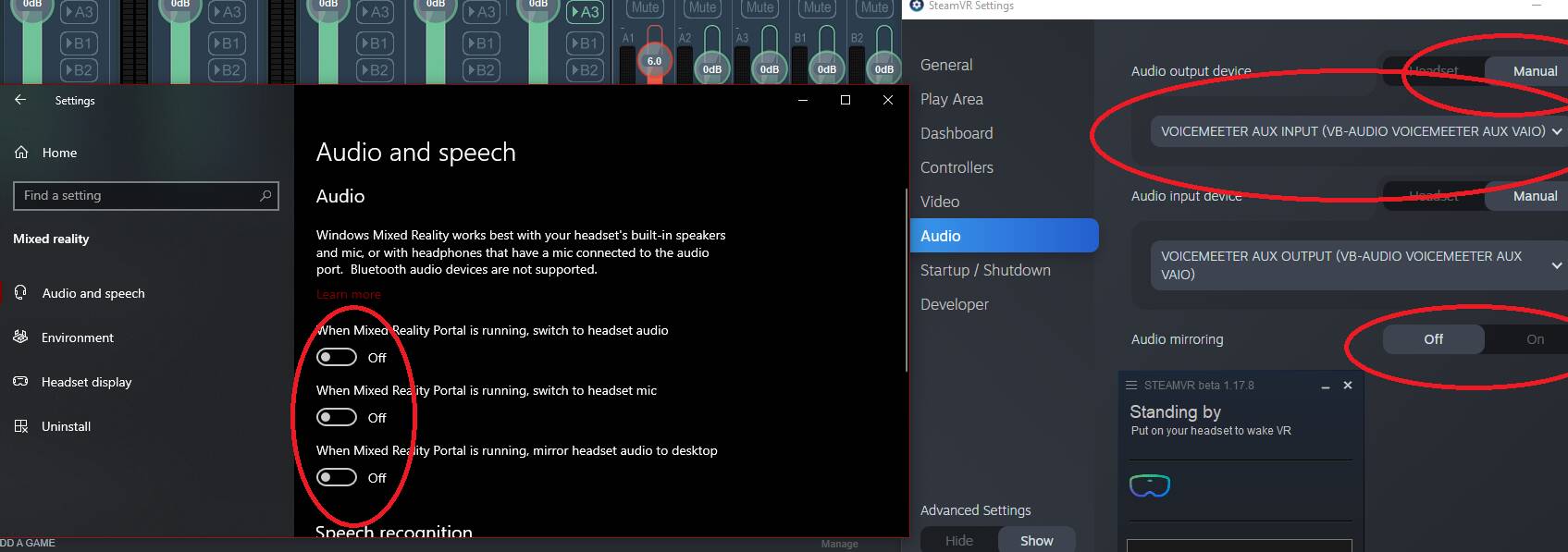Click the magnifier icon in Find a setting

265,196
